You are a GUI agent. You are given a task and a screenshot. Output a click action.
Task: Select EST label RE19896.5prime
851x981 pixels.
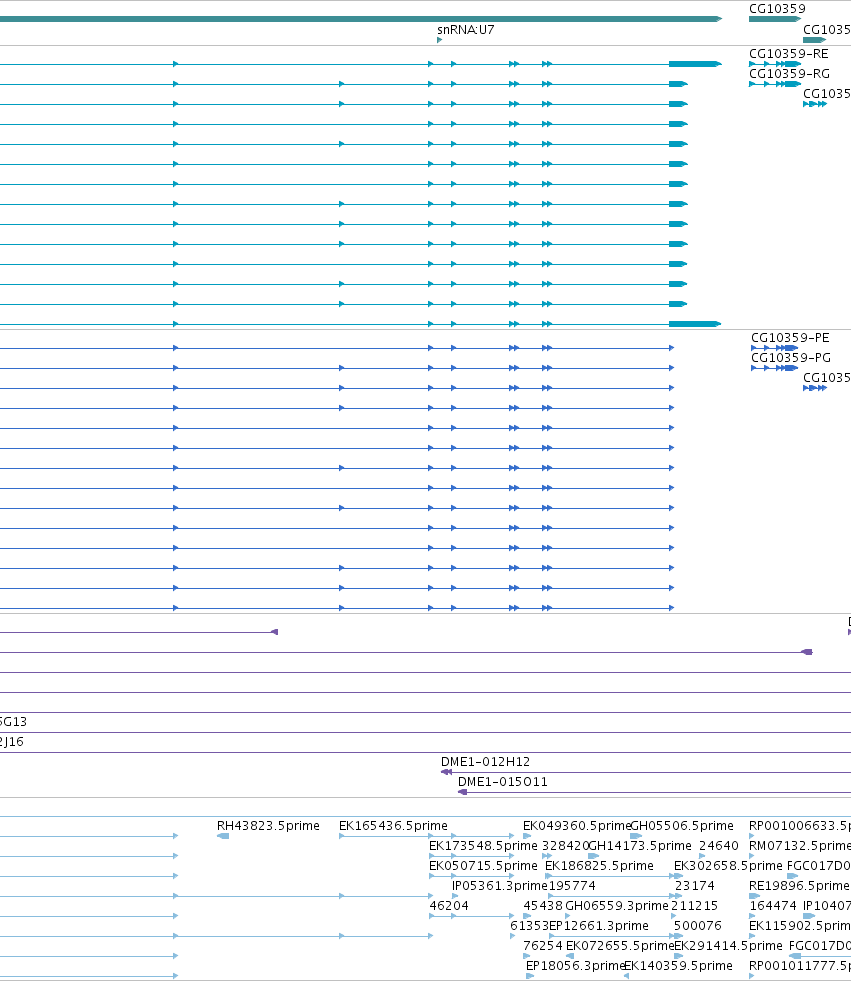pyautogui.click(x=799, y=886)
